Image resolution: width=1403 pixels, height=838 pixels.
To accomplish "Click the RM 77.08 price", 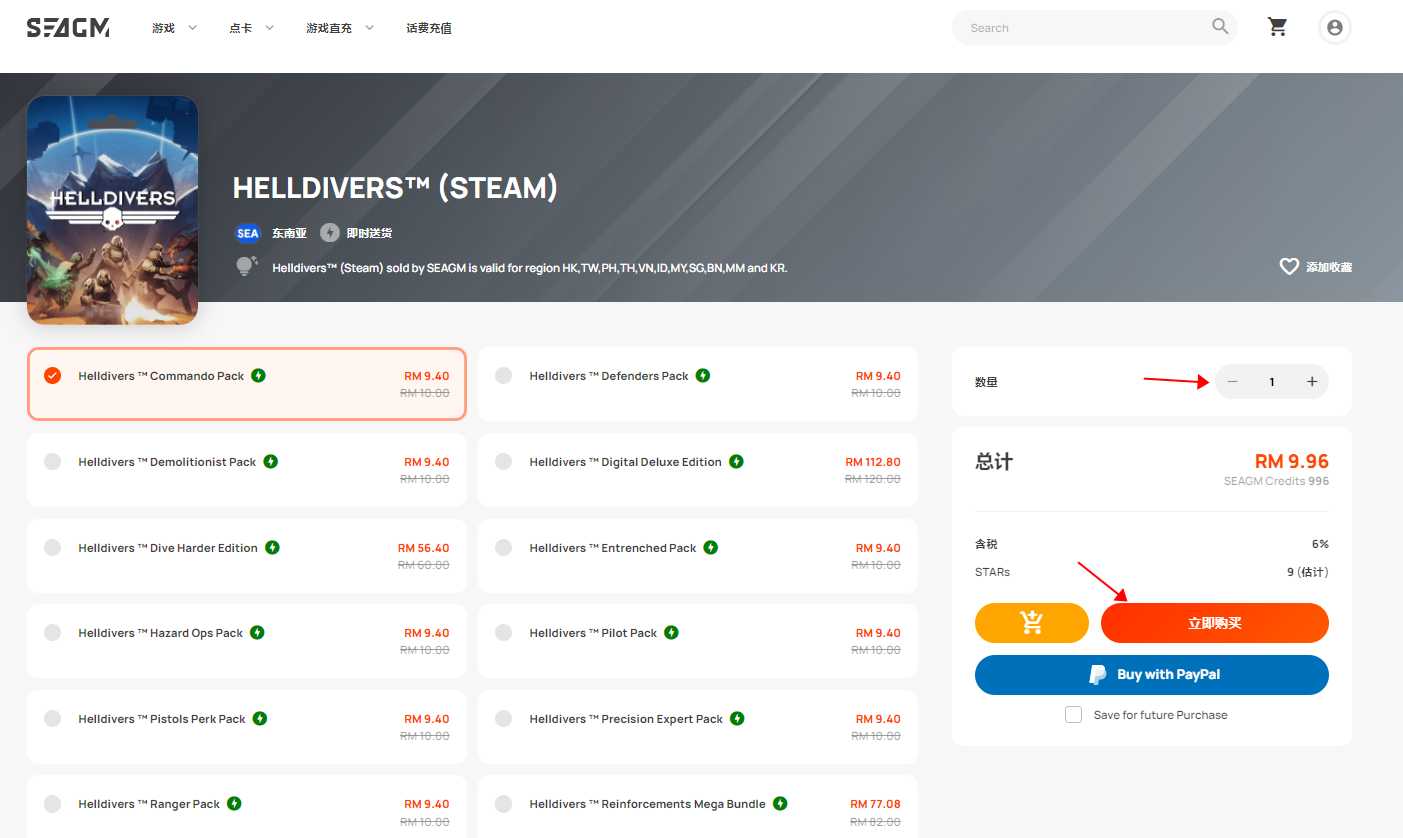I will (875, 804).
